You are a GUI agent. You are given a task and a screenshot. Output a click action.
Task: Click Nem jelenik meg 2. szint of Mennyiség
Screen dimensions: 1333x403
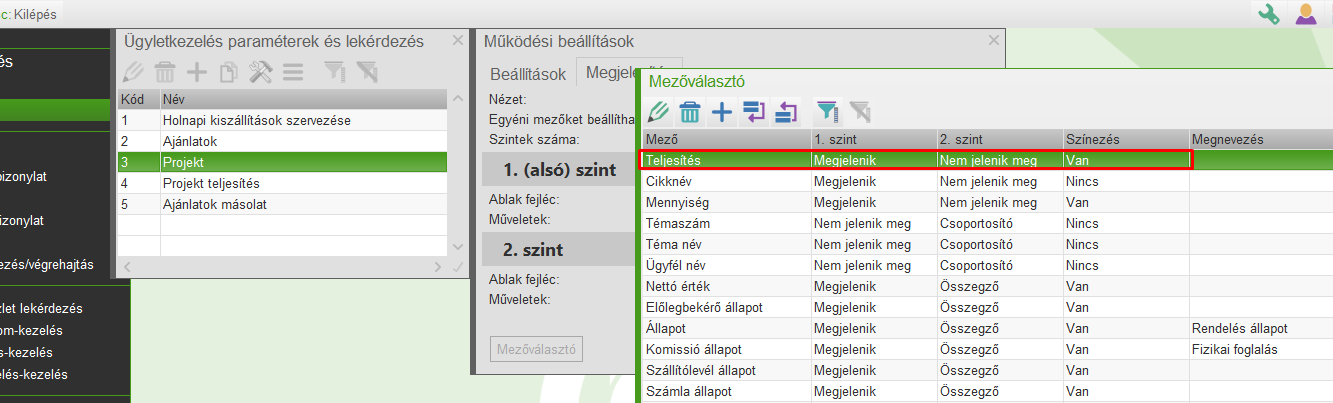coord(998,202)
